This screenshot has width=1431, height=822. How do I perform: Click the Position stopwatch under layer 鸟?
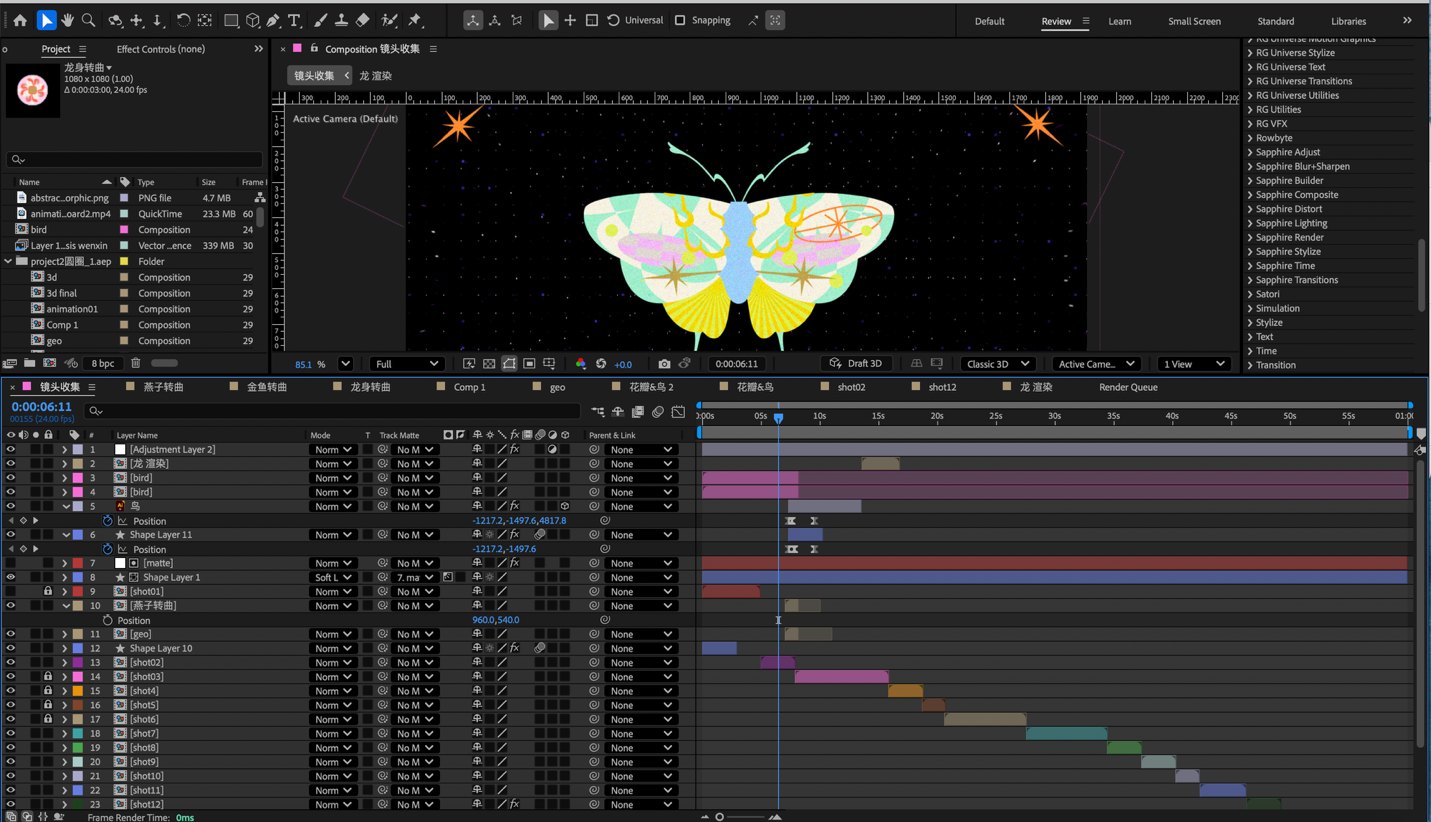coord(108,521)
